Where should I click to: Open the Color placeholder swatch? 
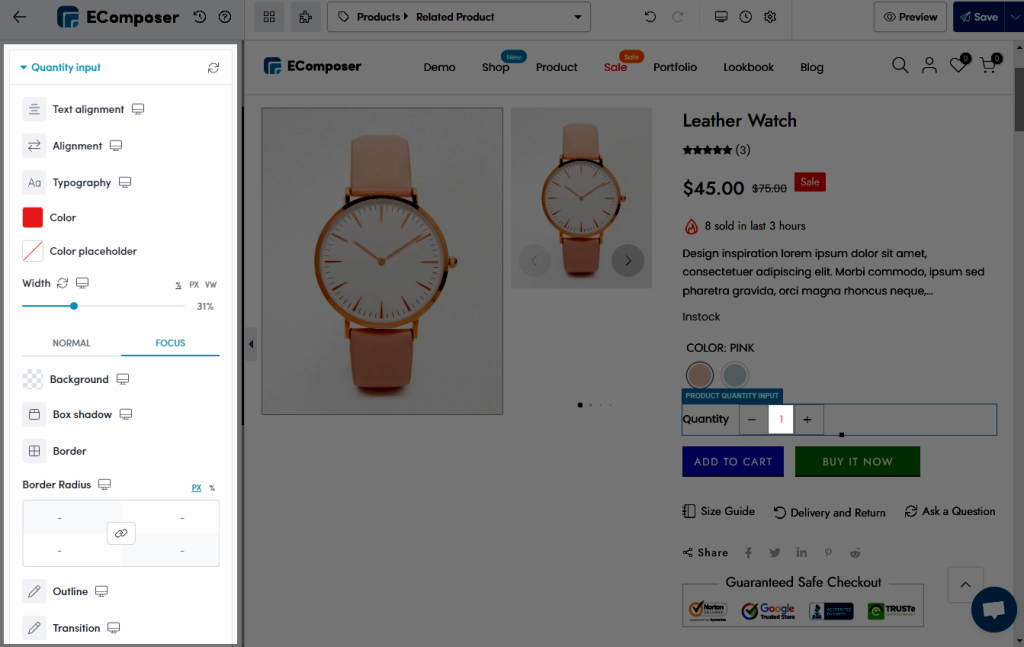coord(33,251)
